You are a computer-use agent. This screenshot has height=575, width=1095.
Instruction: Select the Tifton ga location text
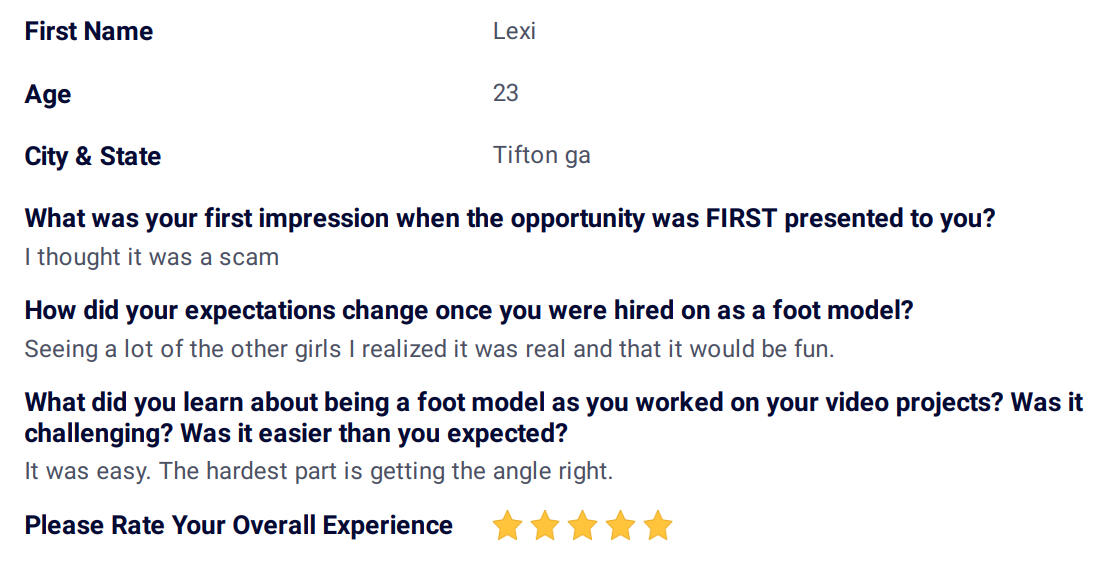[x=541, y=155]
